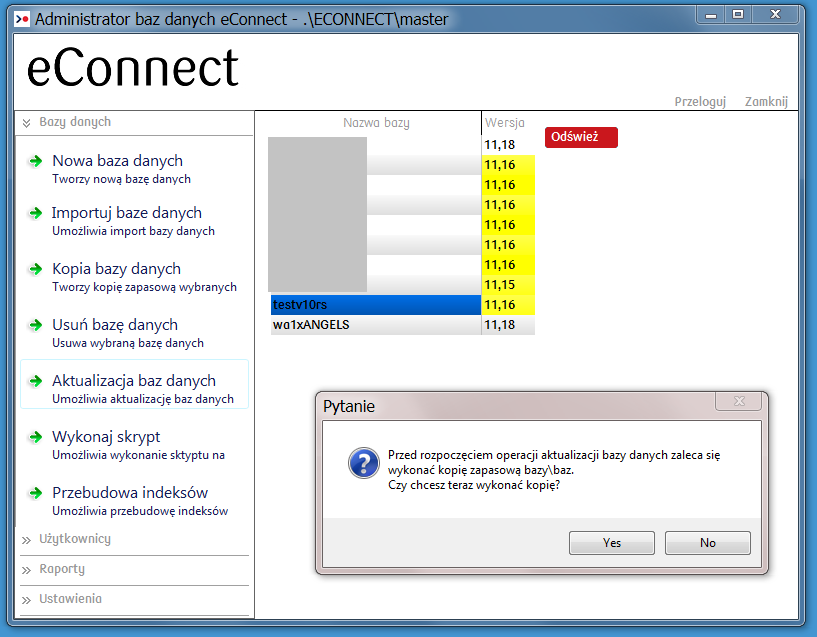Click version 11,15 cell
The height and width of the screenshot is (637, 817).
508,285
